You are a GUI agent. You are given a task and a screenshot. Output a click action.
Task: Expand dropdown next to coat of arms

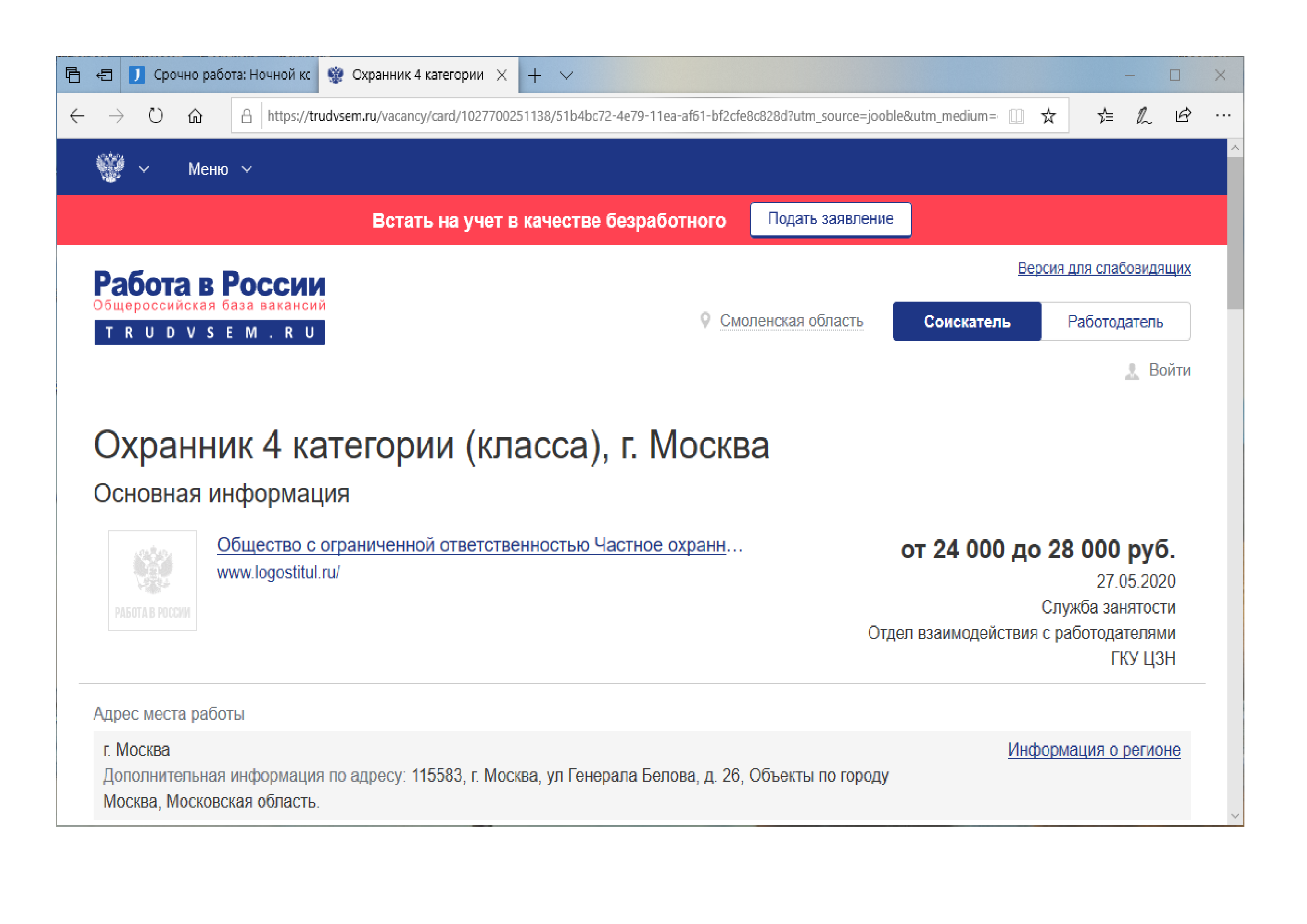pos(144,169)
